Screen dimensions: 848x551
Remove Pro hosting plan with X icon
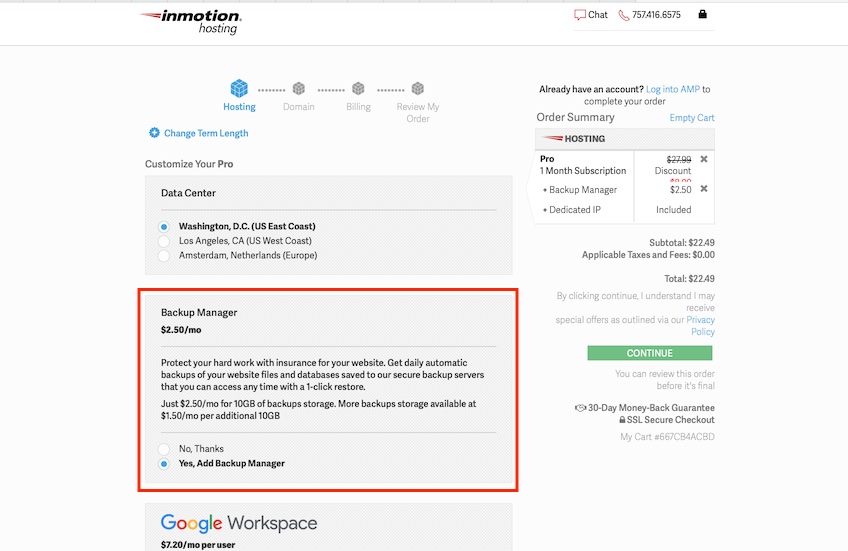(x=704, y=159)
